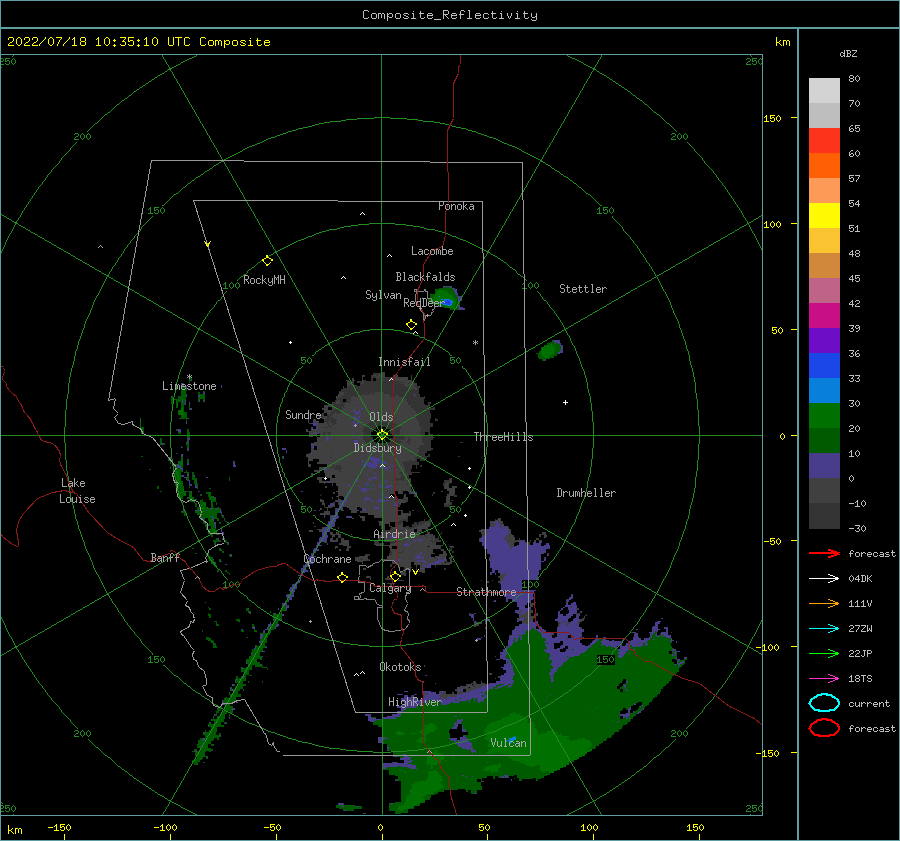Click the Strathmore label
Screen dimensions: 900x841
click(x=486, y=592)
